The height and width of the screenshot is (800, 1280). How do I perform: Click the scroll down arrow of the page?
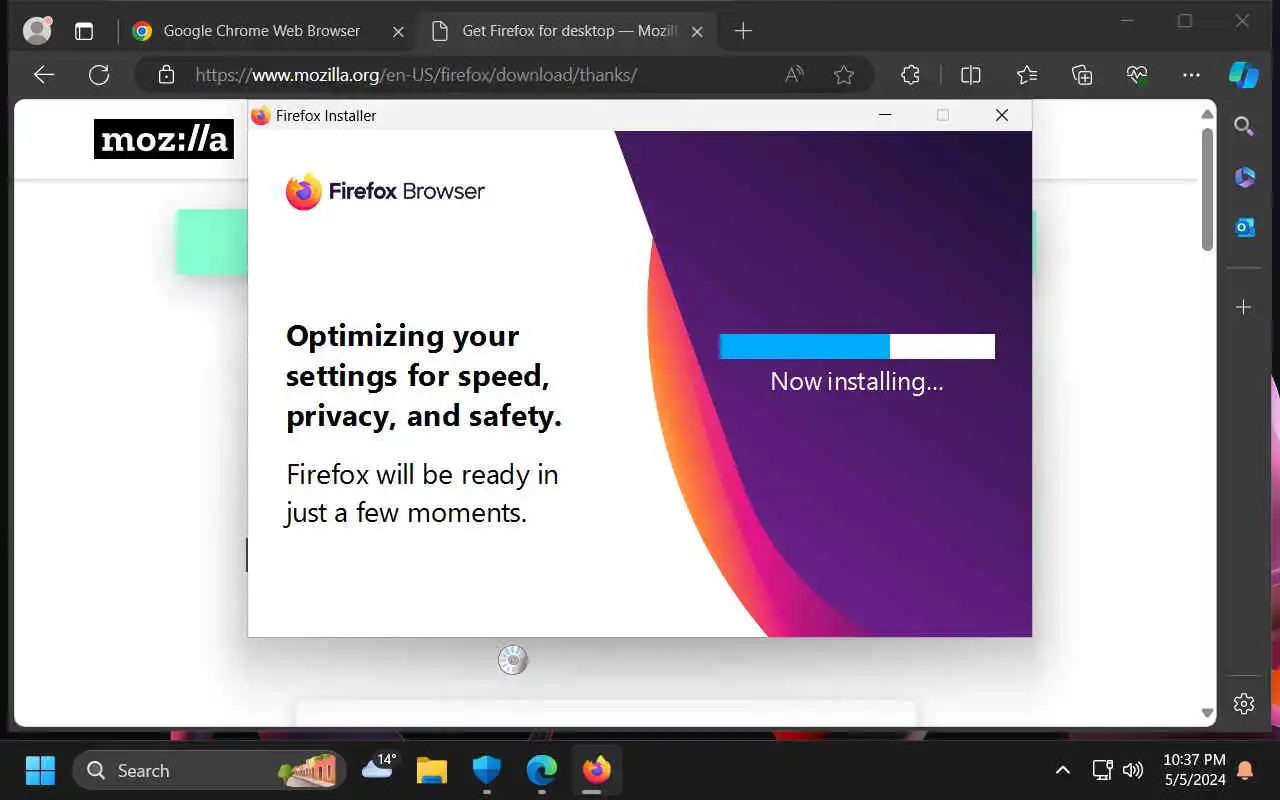coord(1207,713)
